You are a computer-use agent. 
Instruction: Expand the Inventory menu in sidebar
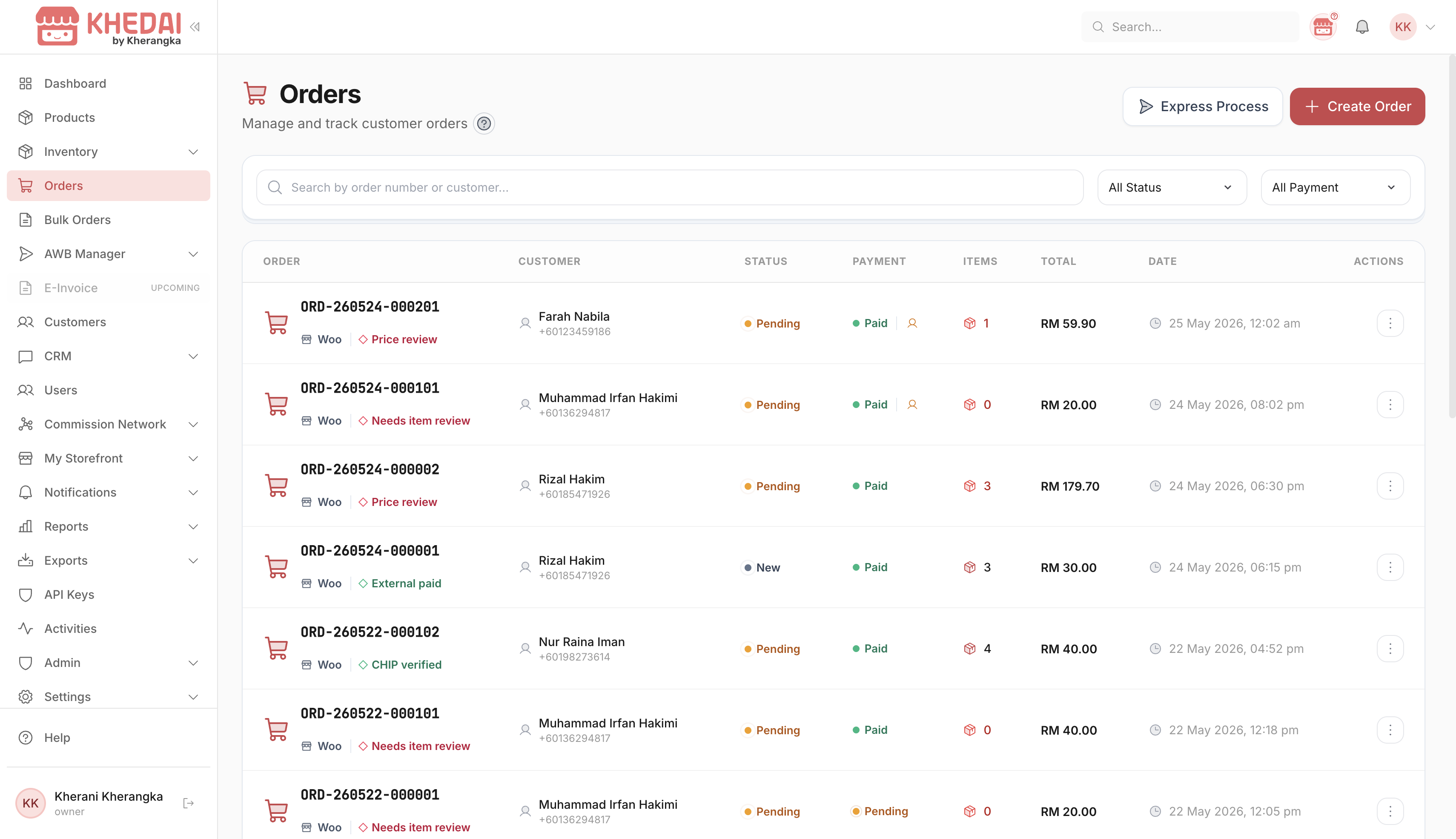tap(108, 152)
